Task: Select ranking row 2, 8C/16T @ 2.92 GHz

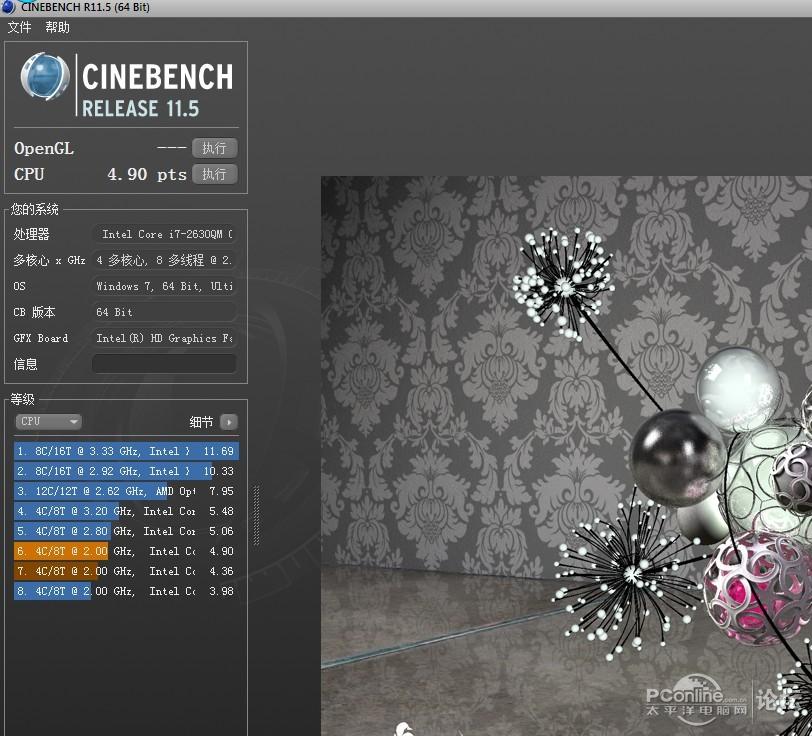Action: coord(126,471)
